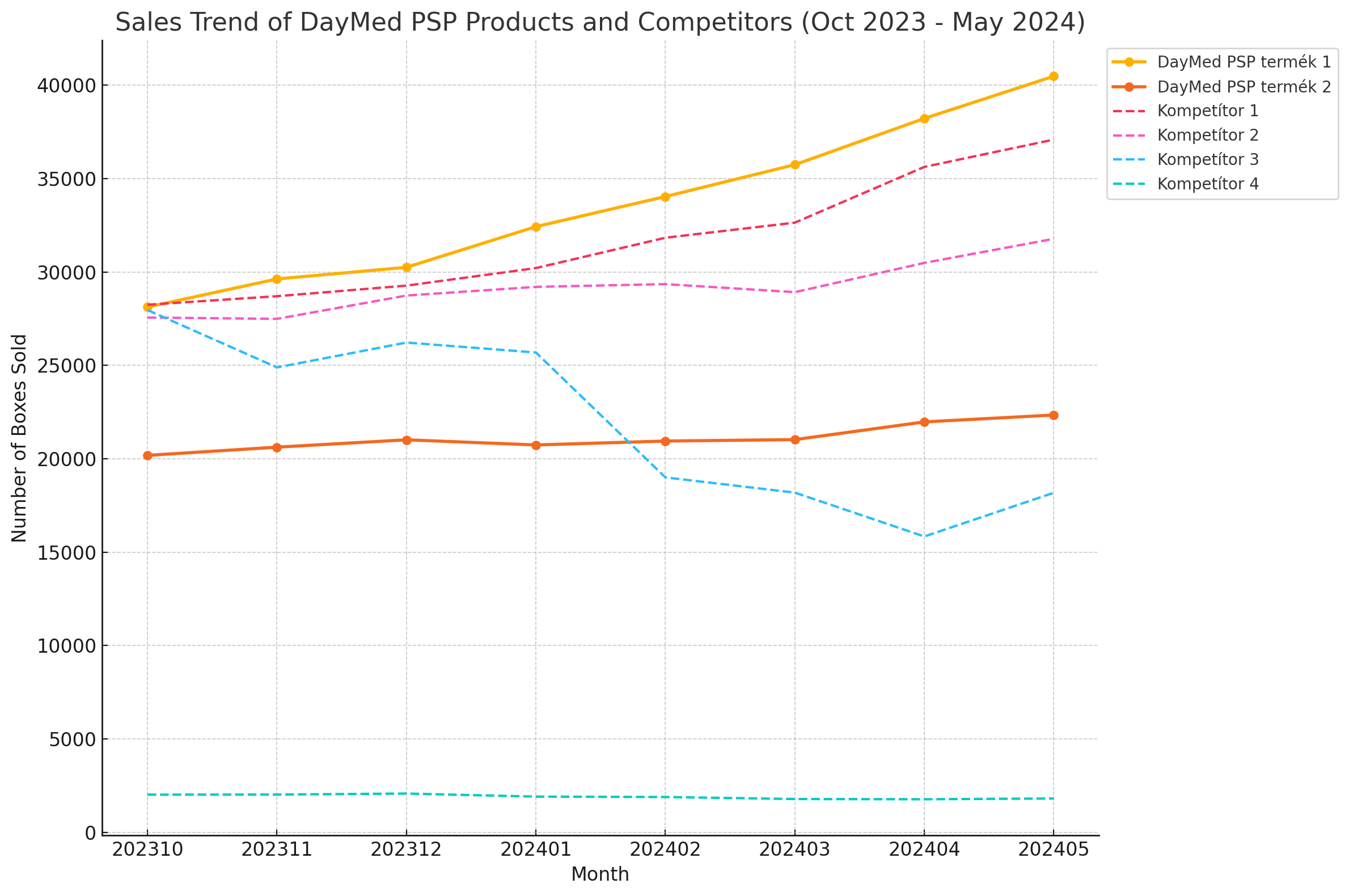Click the x-axis label 202312

[406, 850]
